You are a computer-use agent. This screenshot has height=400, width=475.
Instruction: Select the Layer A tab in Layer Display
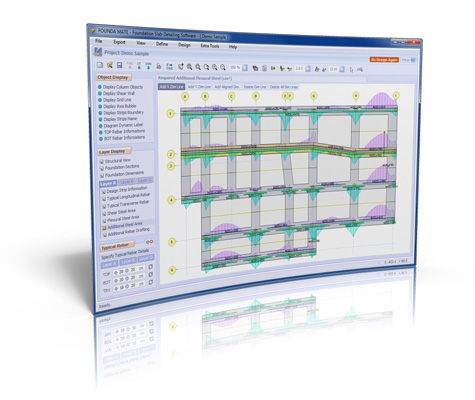(x=108, y=184)
